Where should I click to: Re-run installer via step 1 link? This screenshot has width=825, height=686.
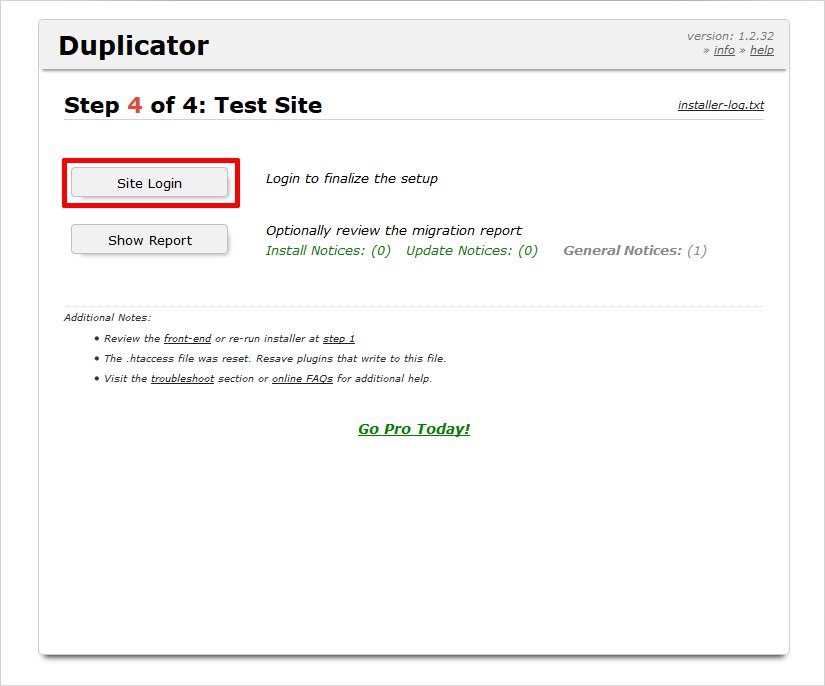coord(338,339)
